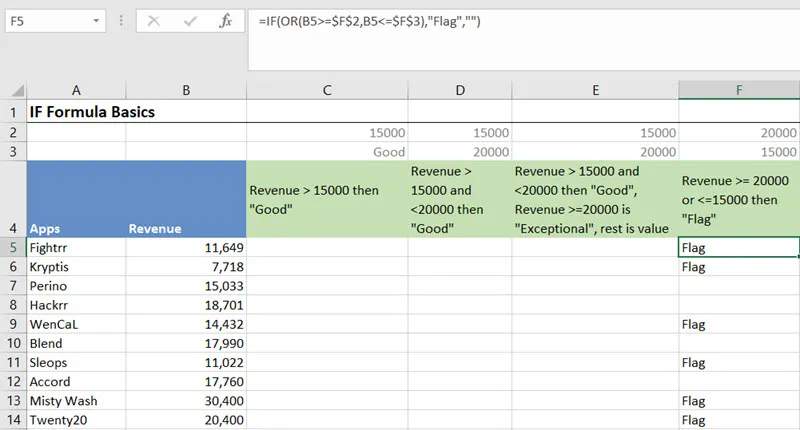Viewport: 800px width, 430px height.
Task: Click cell F5 containing Flag
Action: coord(738,247)
